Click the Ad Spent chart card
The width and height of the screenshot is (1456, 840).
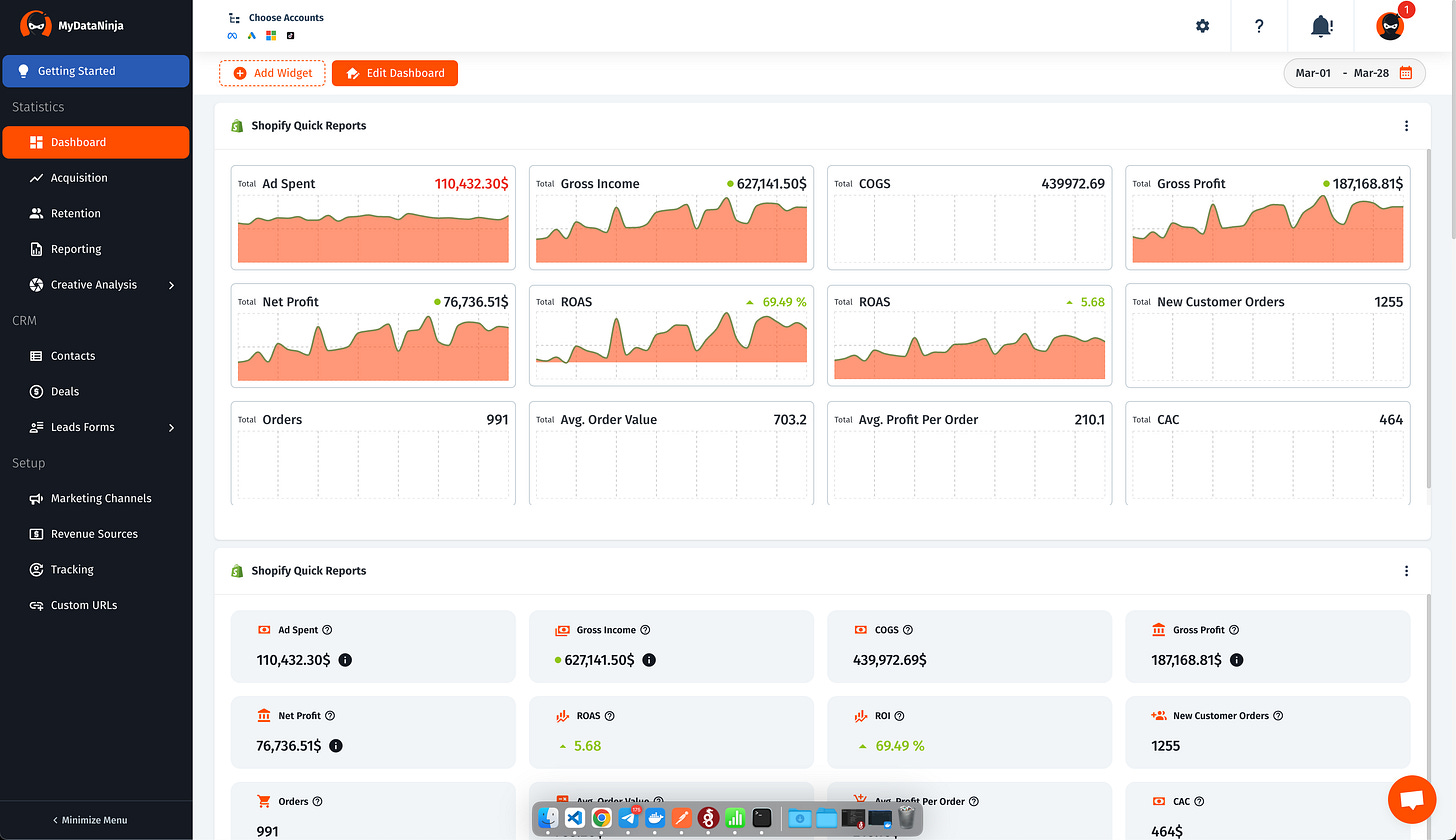click(373, 217)
